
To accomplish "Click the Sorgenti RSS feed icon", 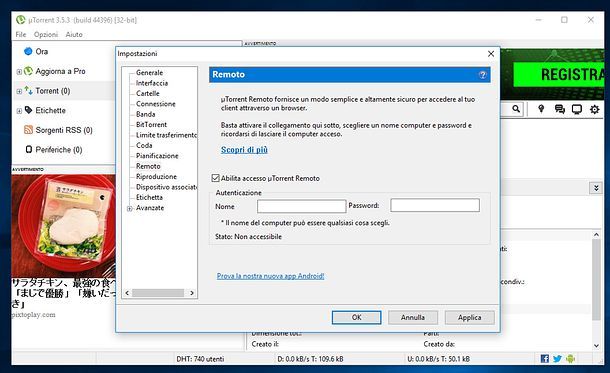I will 28,130.
